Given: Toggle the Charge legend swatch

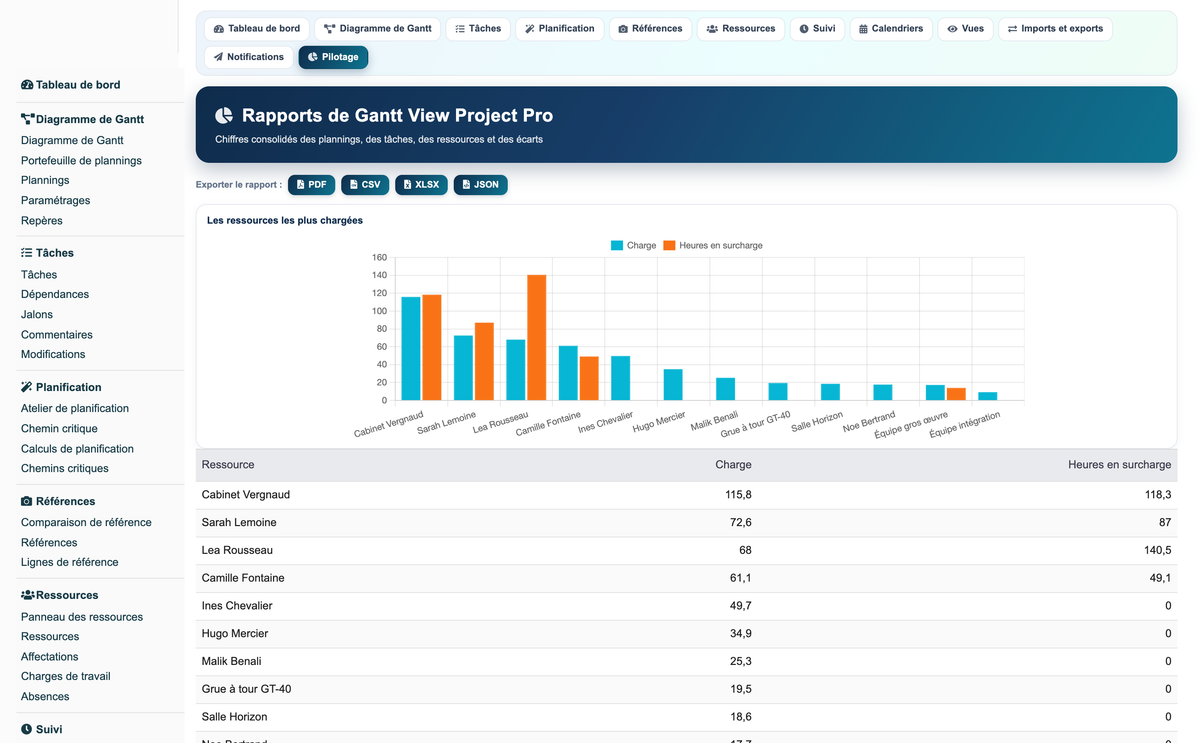Looking at the screenshot, I should [x=617, y=245].
